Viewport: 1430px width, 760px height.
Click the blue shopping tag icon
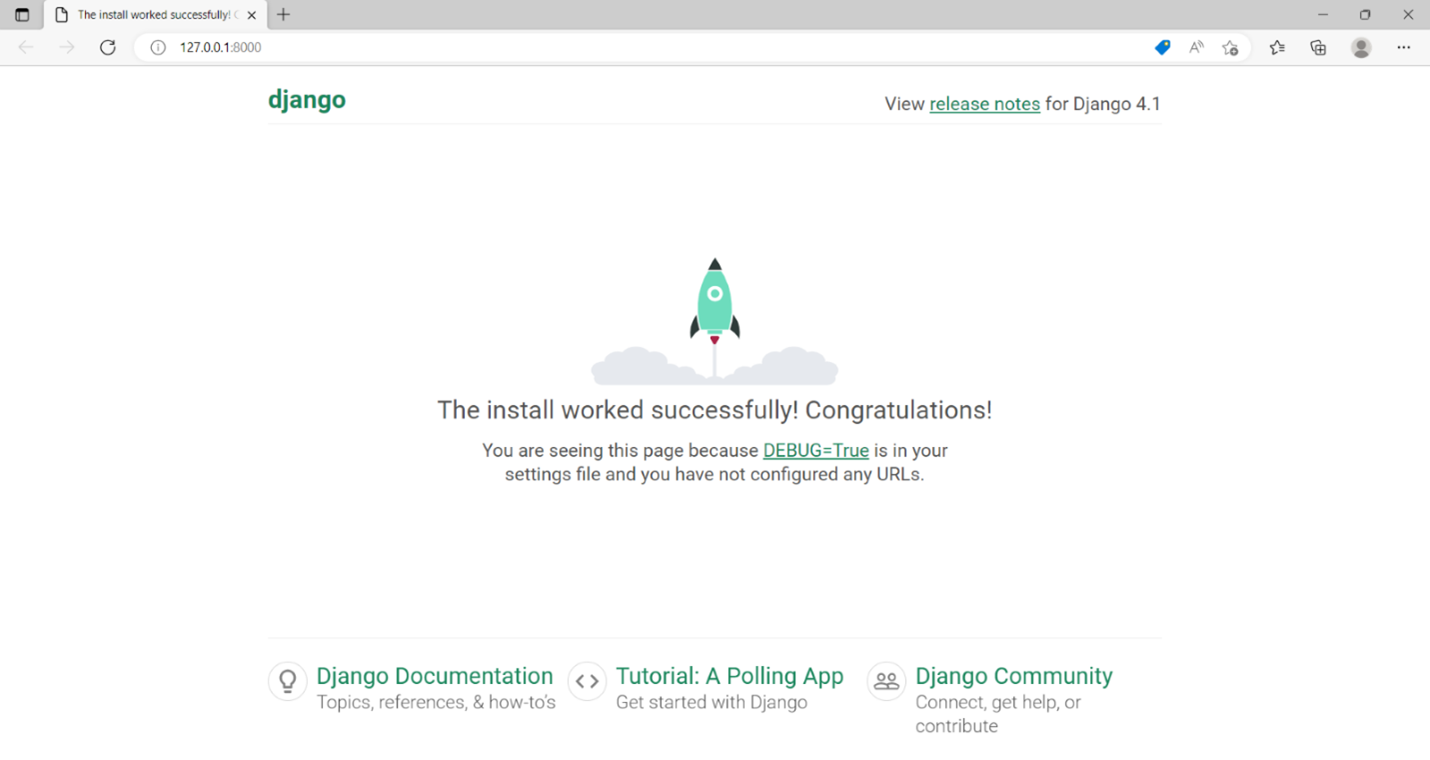pos(1162,47)
